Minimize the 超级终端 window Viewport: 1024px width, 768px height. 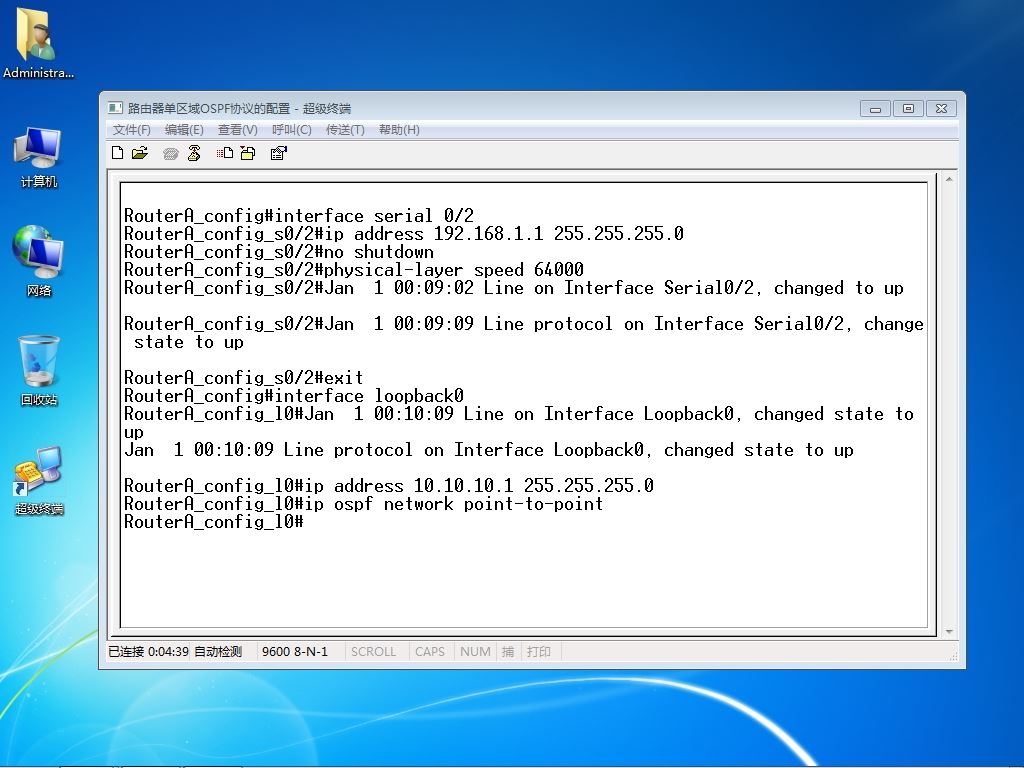click(875, 108)
